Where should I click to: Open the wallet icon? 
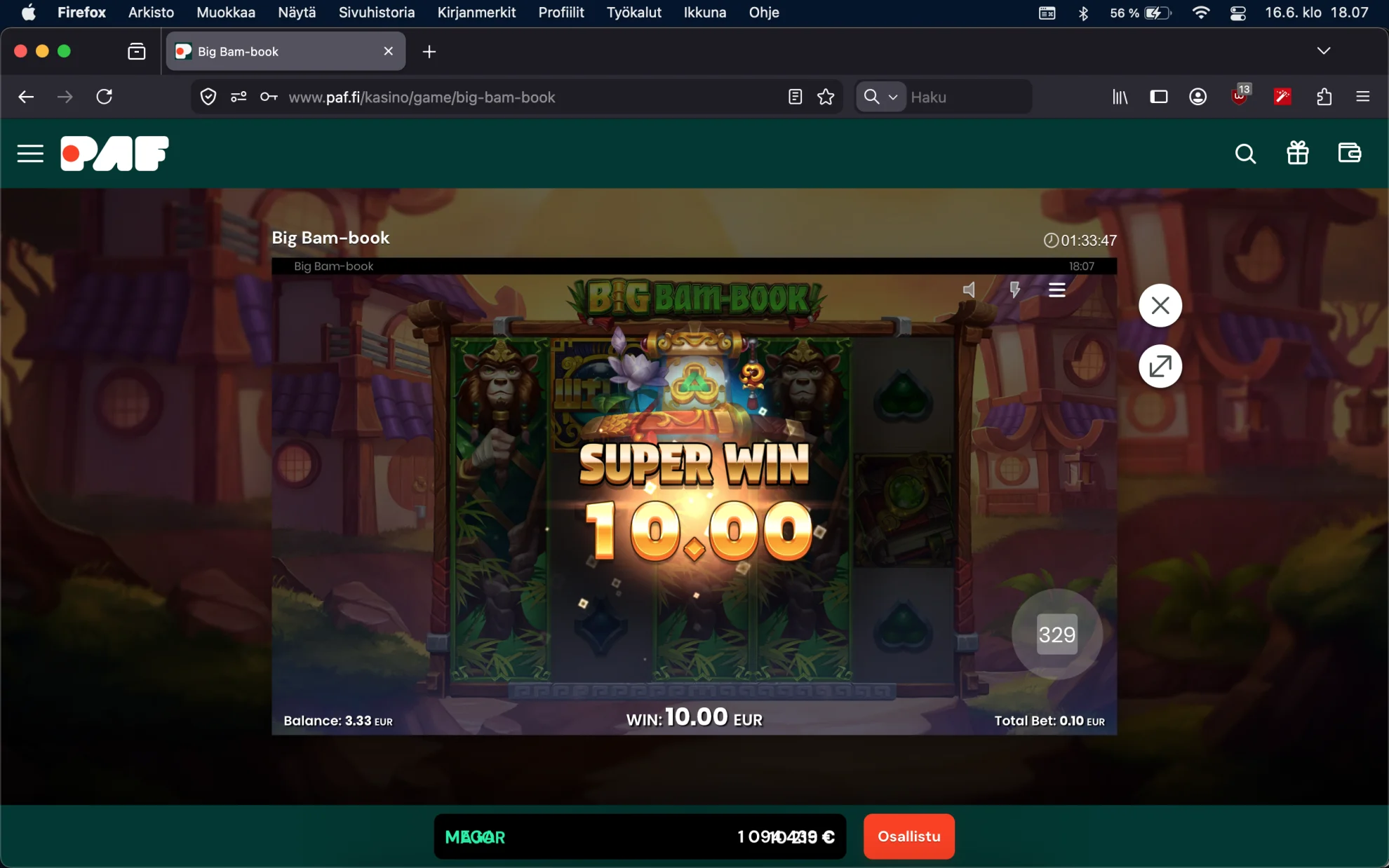pyautogui.click(x=1349, y=153)
